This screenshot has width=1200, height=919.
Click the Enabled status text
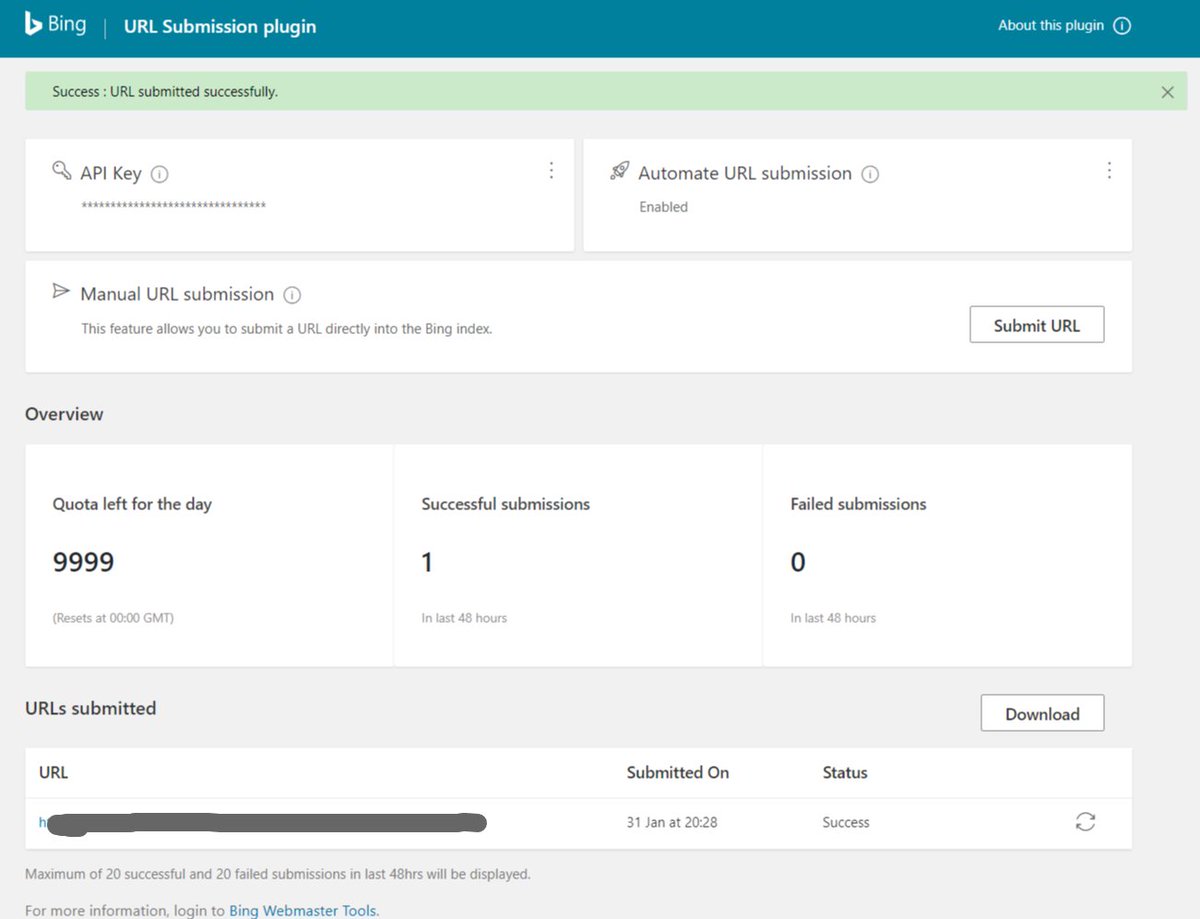pos(664,207)
